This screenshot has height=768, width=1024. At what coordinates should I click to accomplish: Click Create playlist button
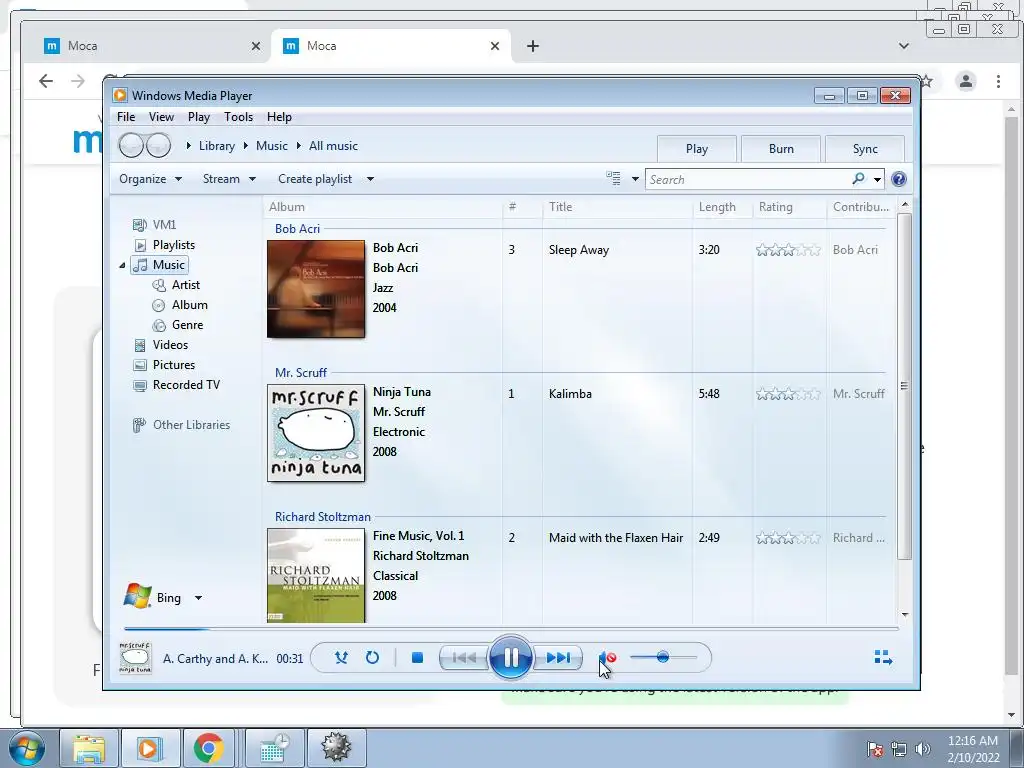click(315, 179)
